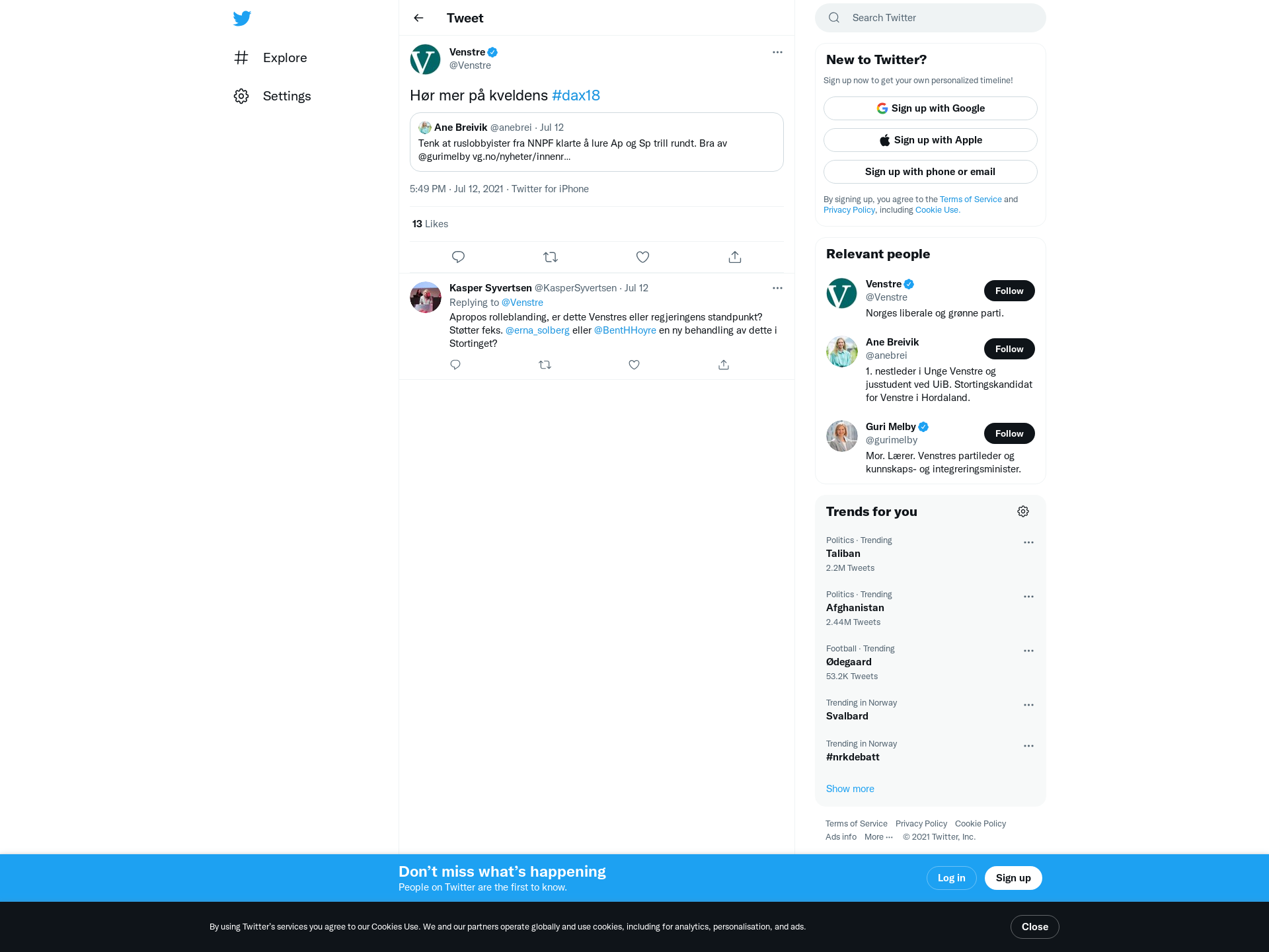
Task: Open the #dax18 hashtag link
Action: click(576, 95)
